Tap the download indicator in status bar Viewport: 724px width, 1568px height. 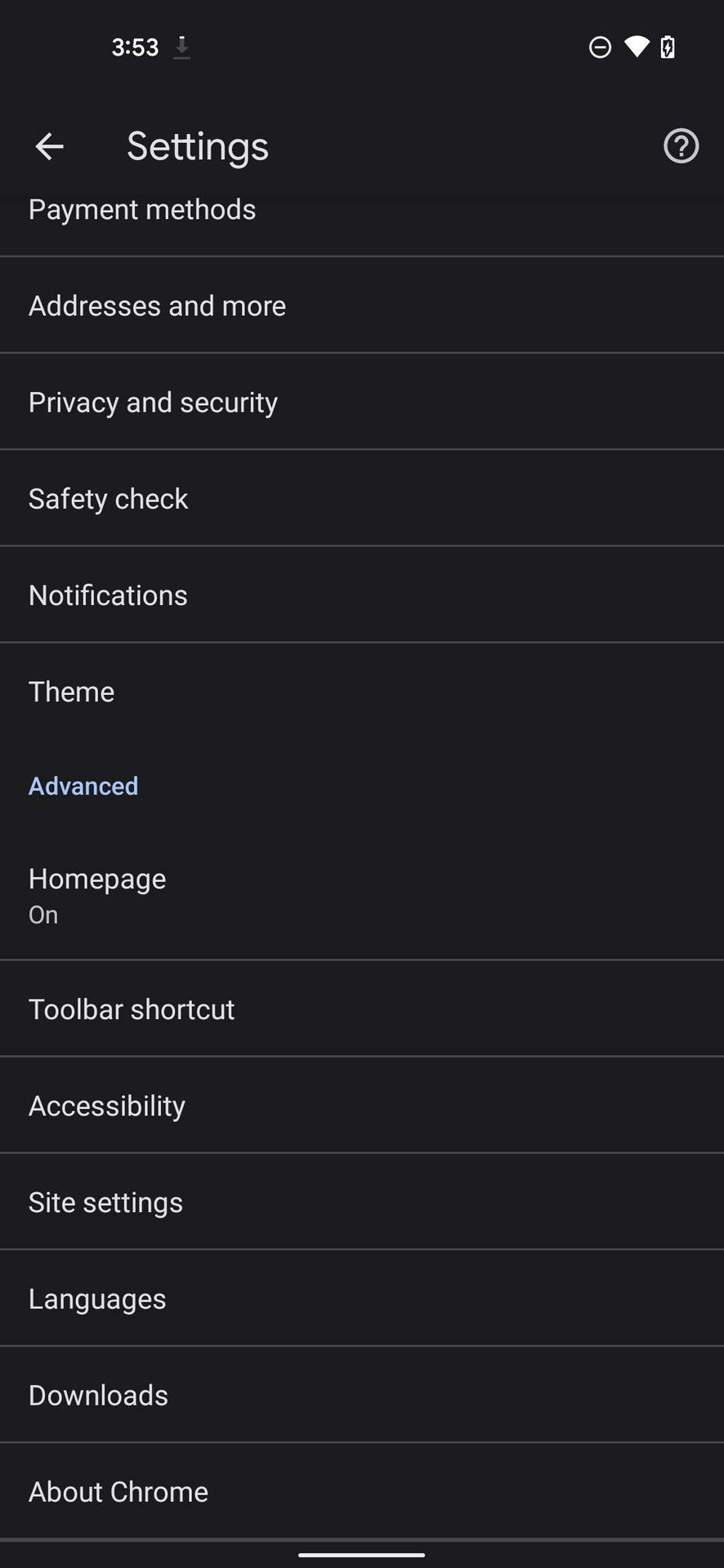[181, 47]
